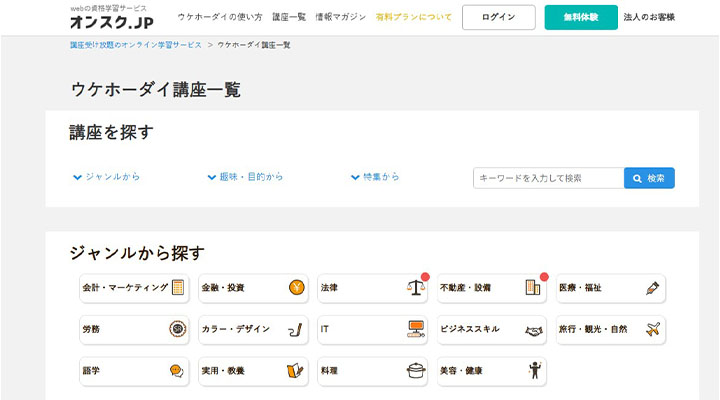
Task: Click the calculator icon on 会計・マーケティング card
Action: 178,287
